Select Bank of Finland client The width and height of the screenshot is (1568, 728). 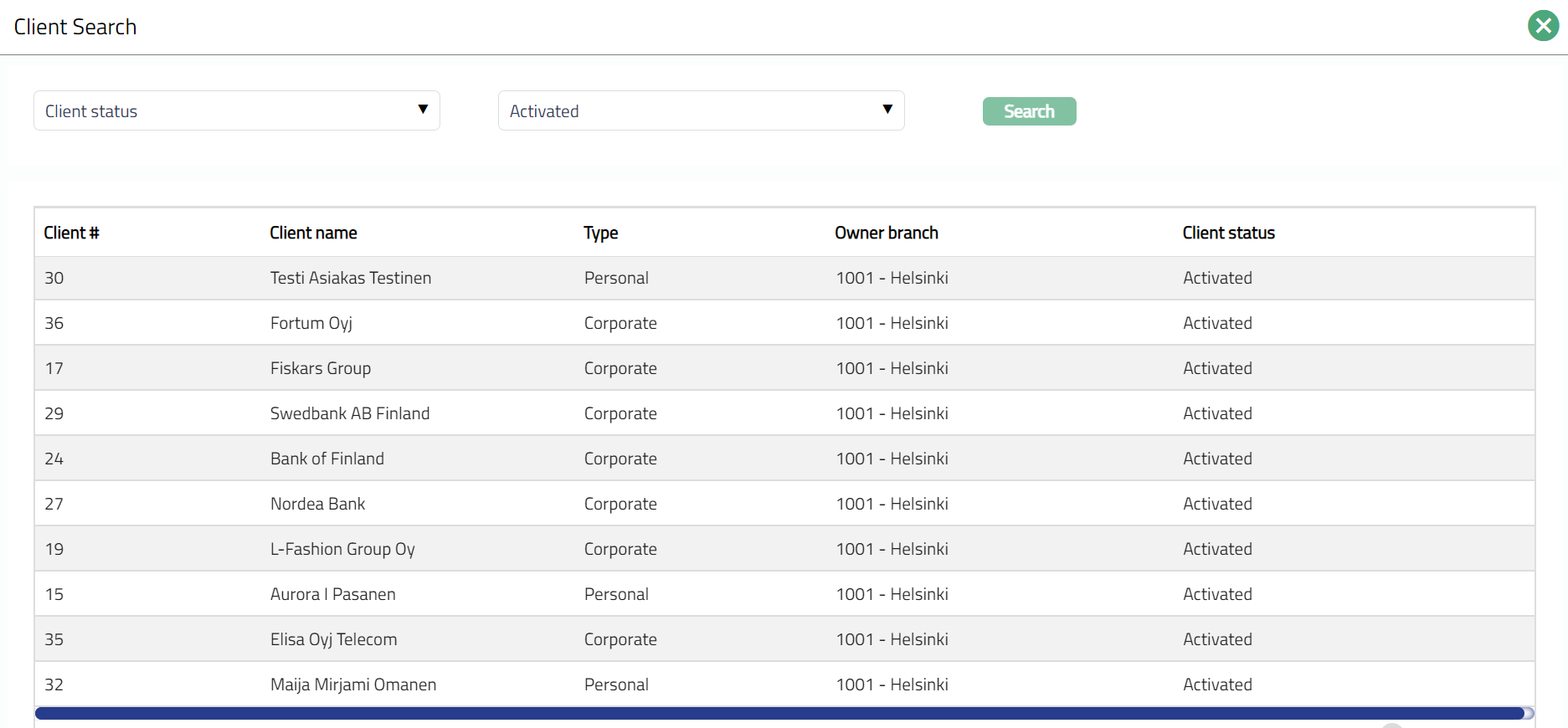pyautogui.click(x=326, y=459)
